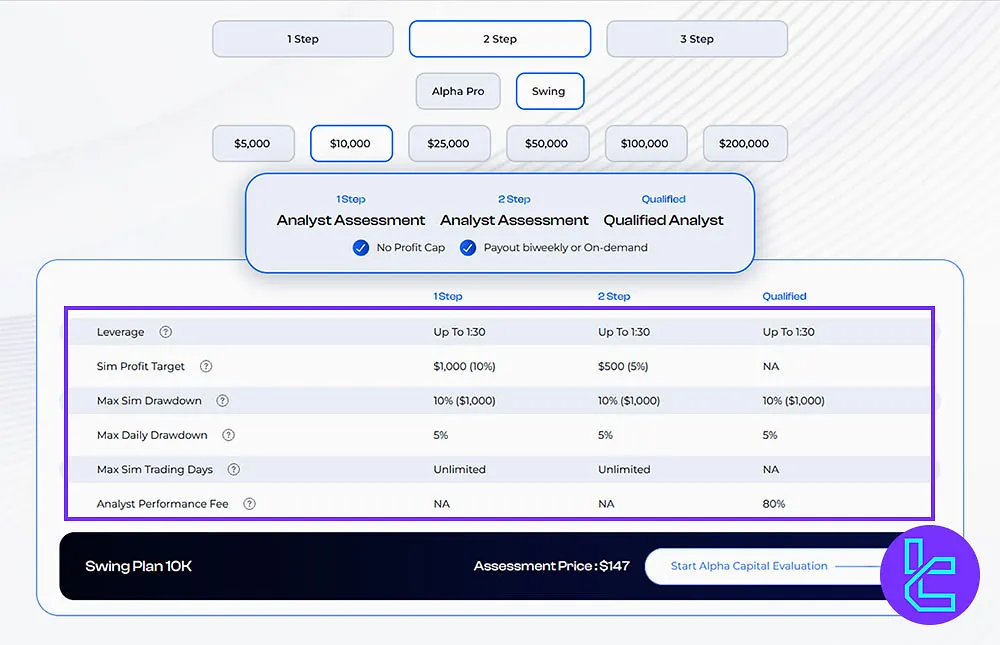Choose the $200,000 account size
This screenshot has height=645, width=1000.
[745, 144]
